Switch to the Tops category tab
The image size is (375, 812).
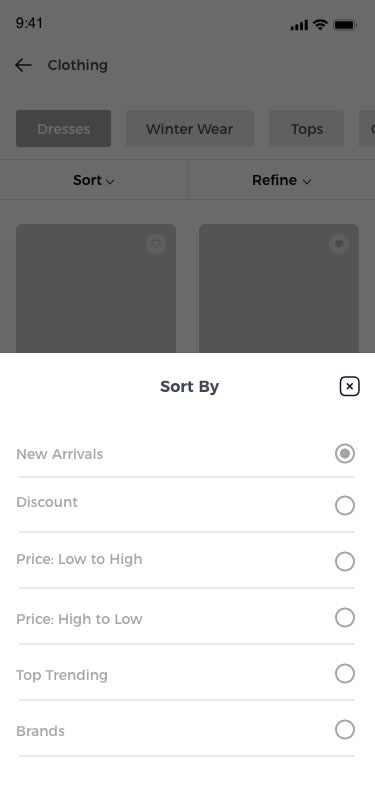[x=307, y=128]
